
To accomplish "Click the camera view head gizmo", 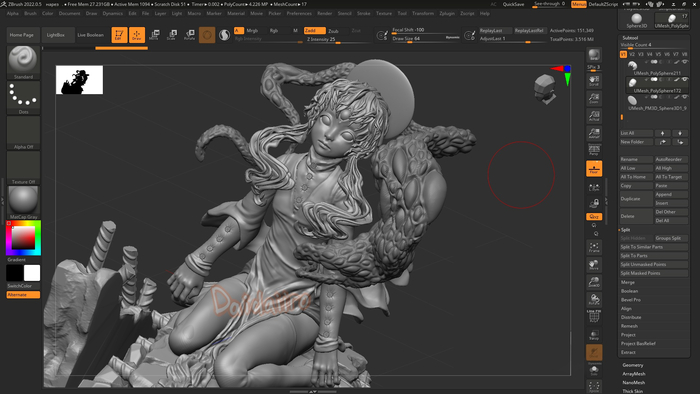I will point(545,89).
